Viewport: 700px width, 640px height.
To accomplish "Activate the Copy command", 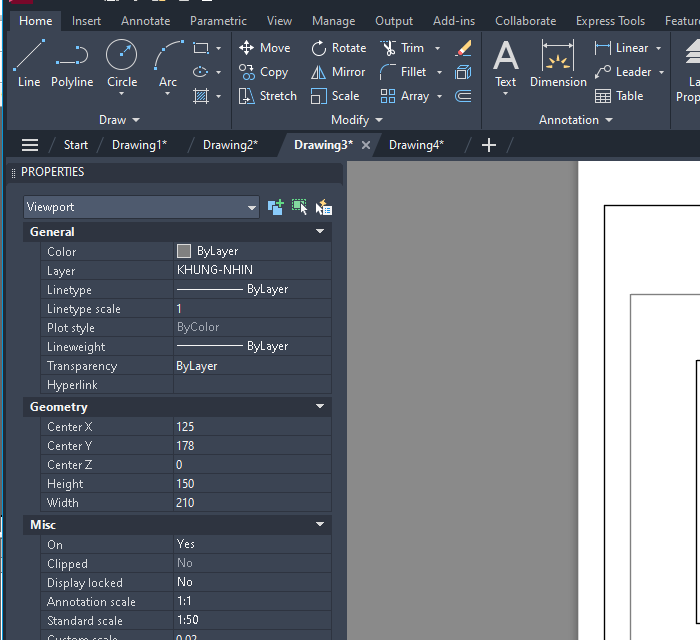I will pyautogui.click(x=263, y=72).
